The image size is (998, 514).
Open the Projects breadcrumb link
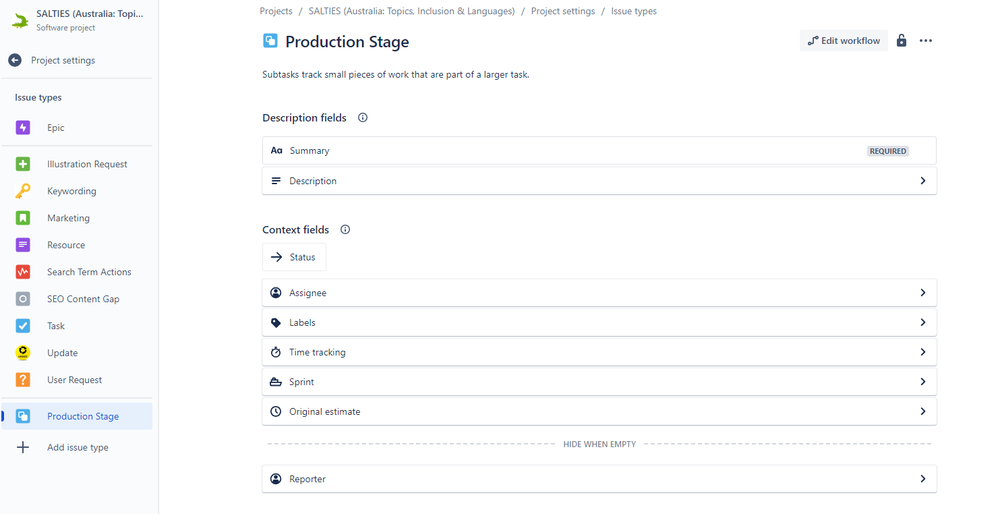click(276, 11)
